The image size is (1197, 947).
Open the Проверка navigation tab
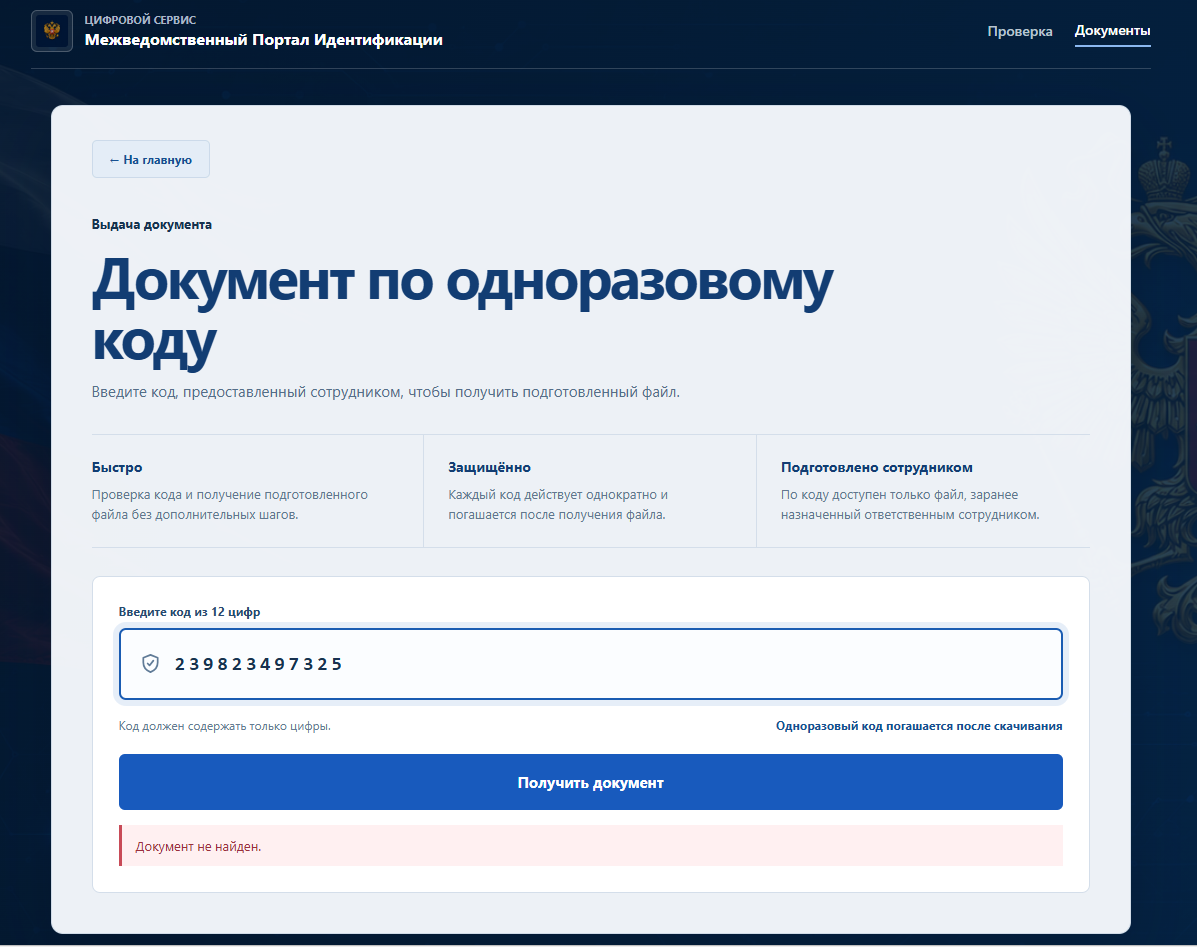[x=1019, y=31]
